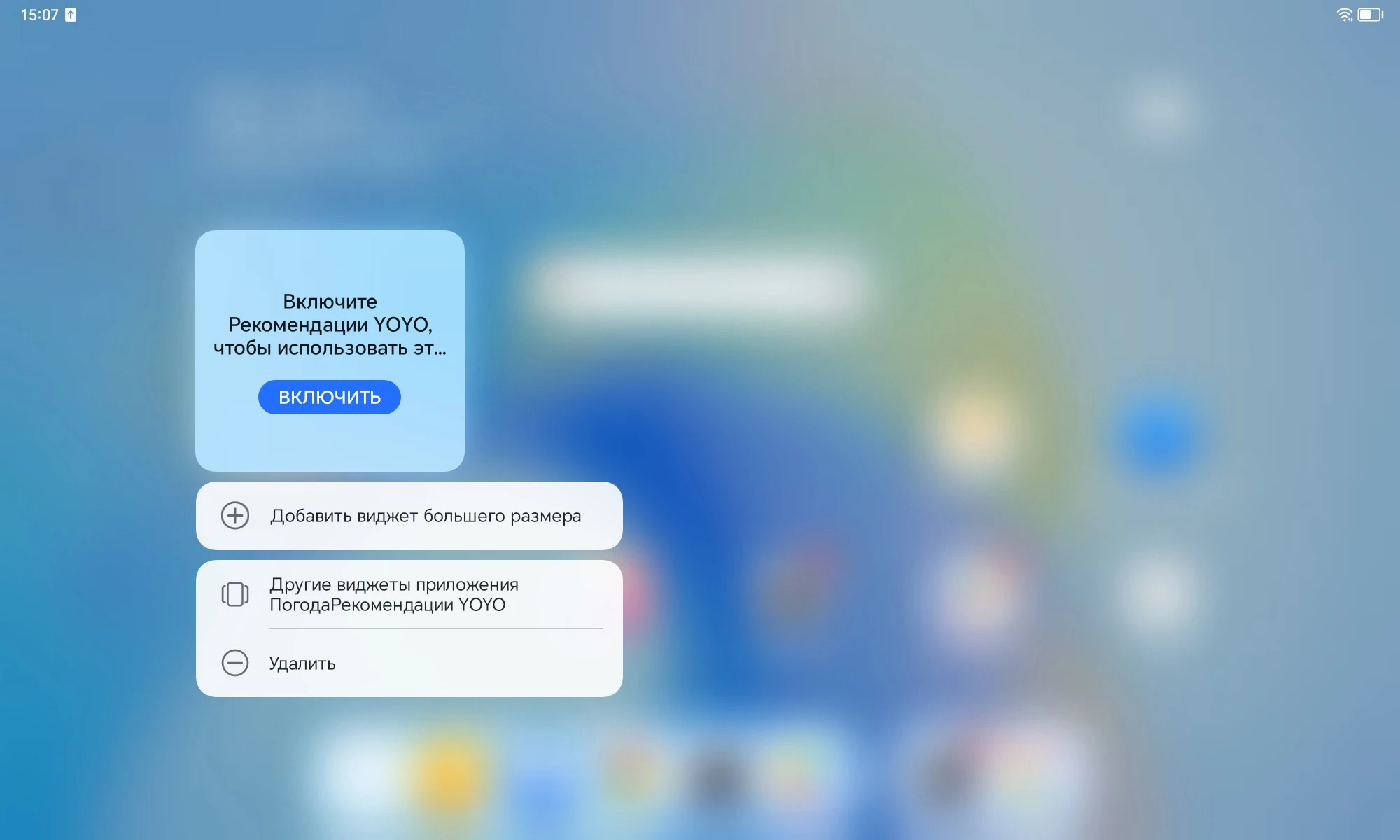This screenshot has width=1400, height=840.
Task: Open Другие виджеты приложения option
Action: 409,594
